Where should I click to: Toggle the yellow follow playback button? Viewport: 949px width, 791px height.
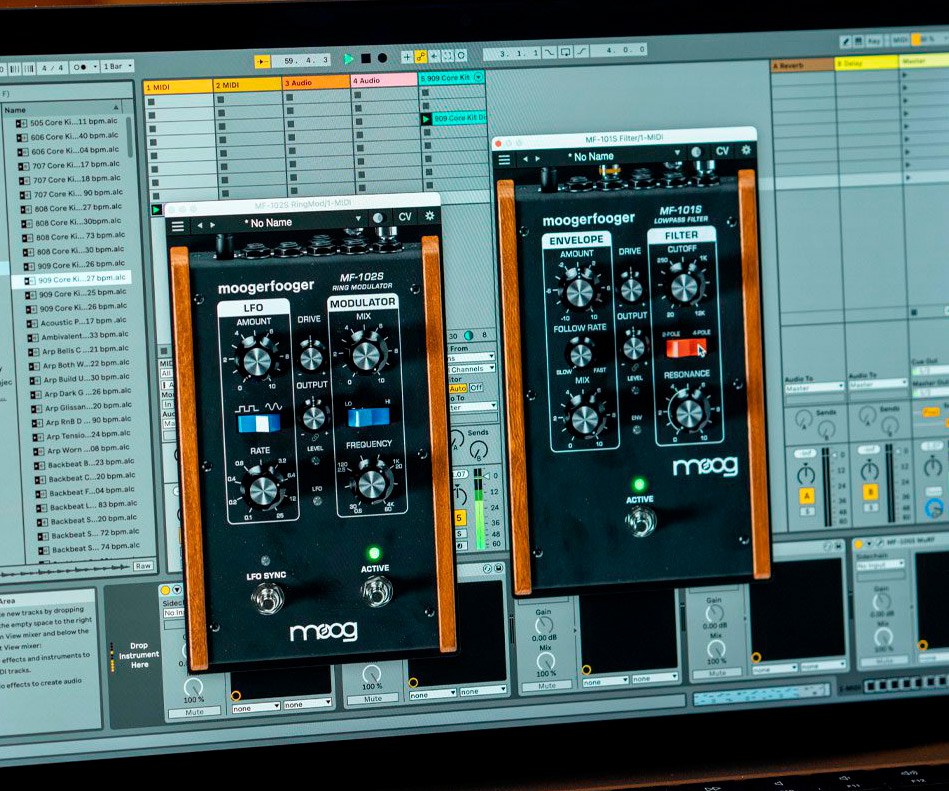pyautogui.click(x=262, y=61)
